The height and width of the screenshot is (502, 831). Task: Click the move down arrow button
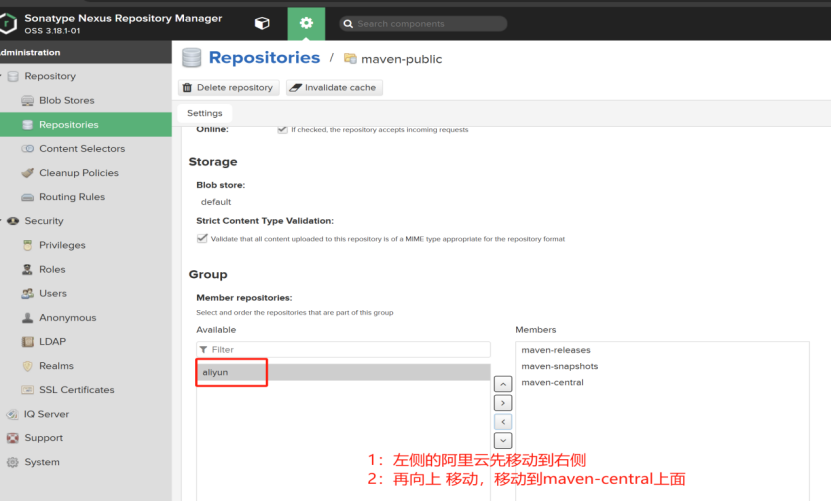(x=503, y=441)
